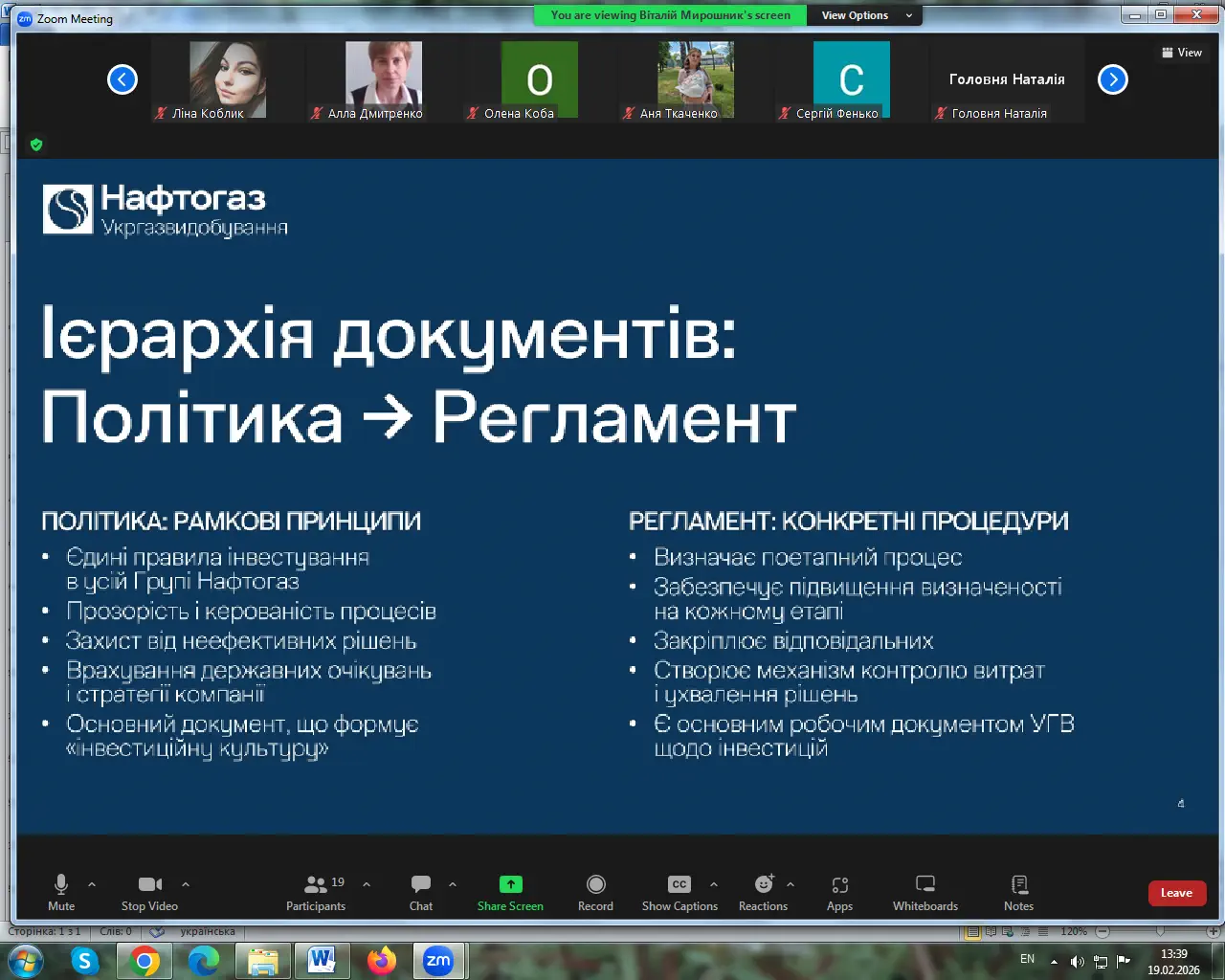Screen dimensions: 1225x980
Task: Expand audio options arrow next to Mute
Action: coord(92,884)
